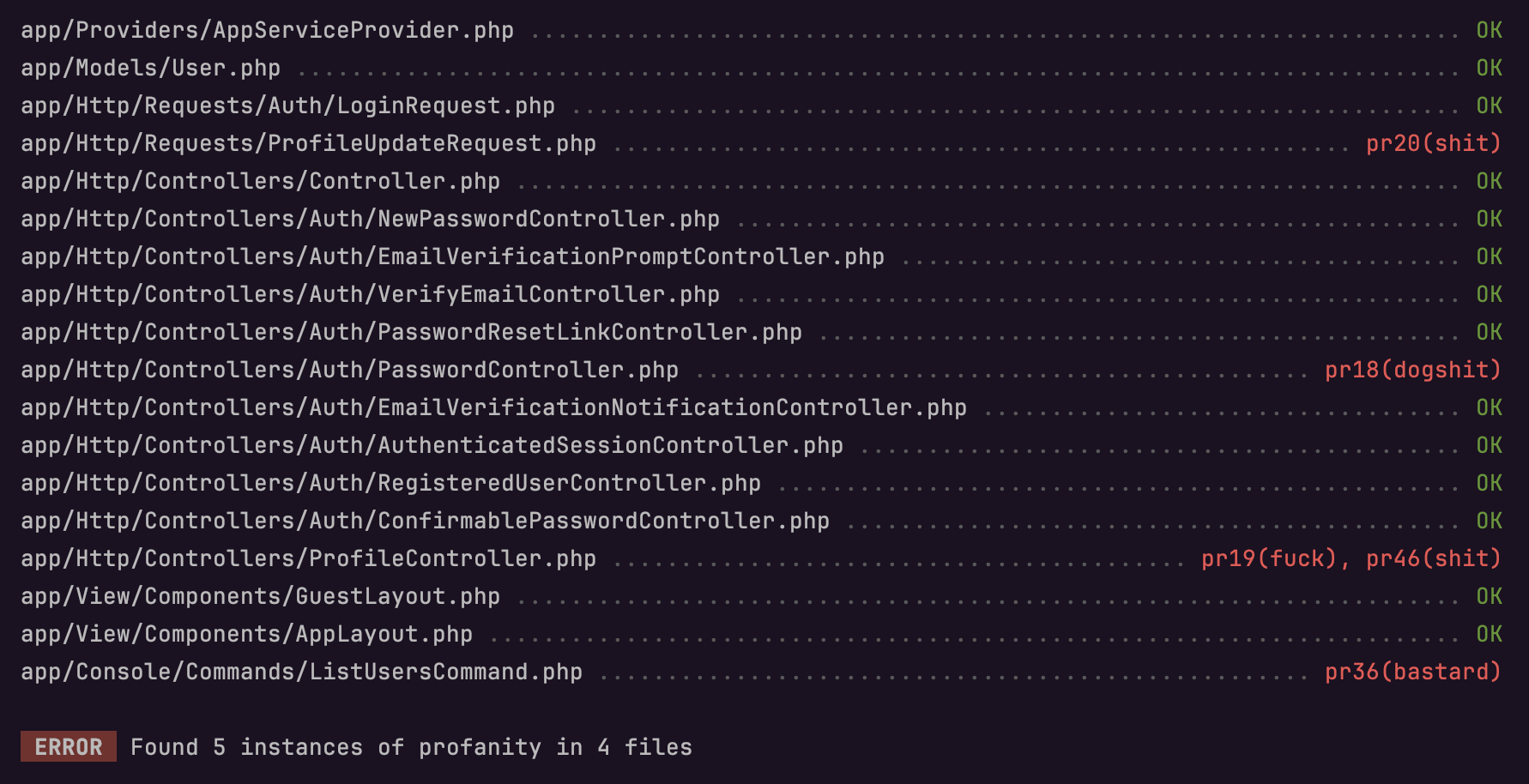Open the Auth/PasswordController.php file path
This screenshot has width=1529, height=784.
(349, 370)
